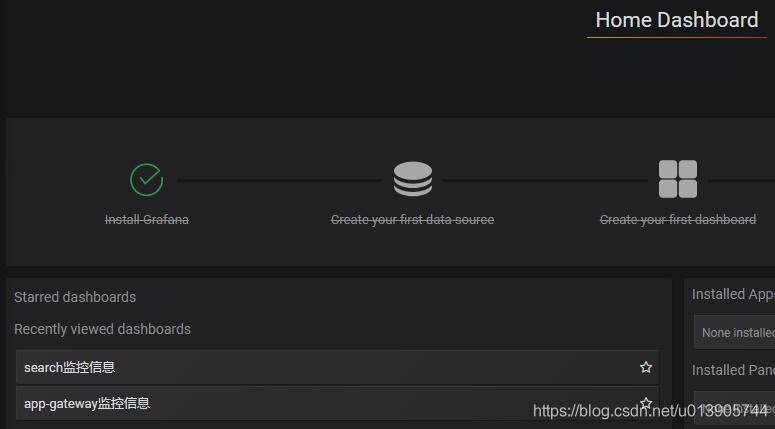Screen dimensions: 775x429
Task: Click the None installed apps entry
Action: tap(737, 332)
